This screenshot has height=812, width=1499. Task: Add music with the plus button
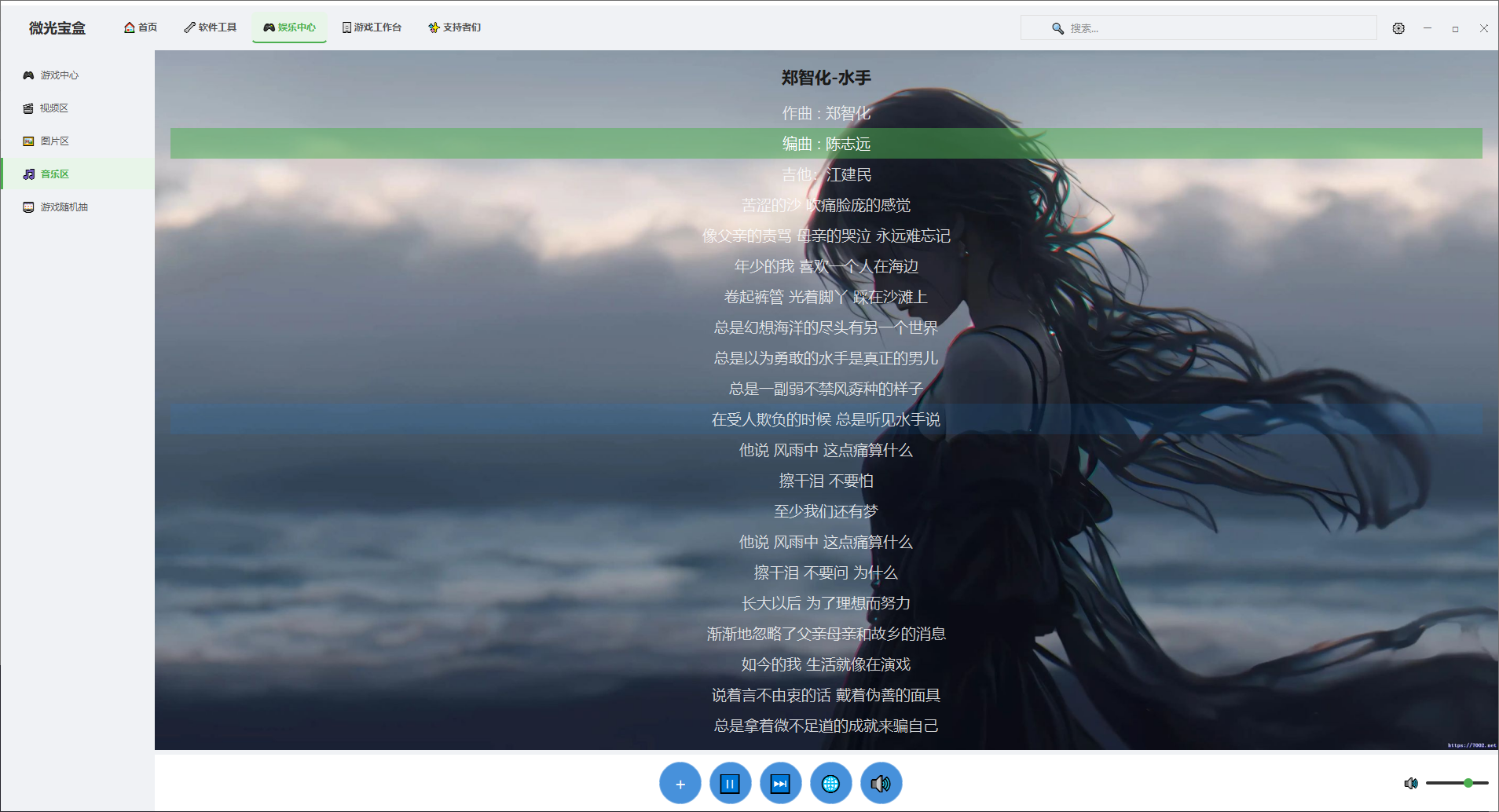click(680, 784)
